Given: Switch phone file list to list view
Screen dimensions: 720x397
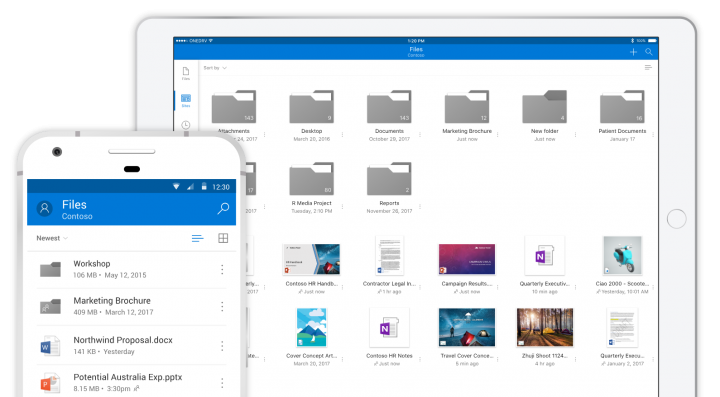Looking at the screenshot, I should pyautogui.click(x=197, y=238).
